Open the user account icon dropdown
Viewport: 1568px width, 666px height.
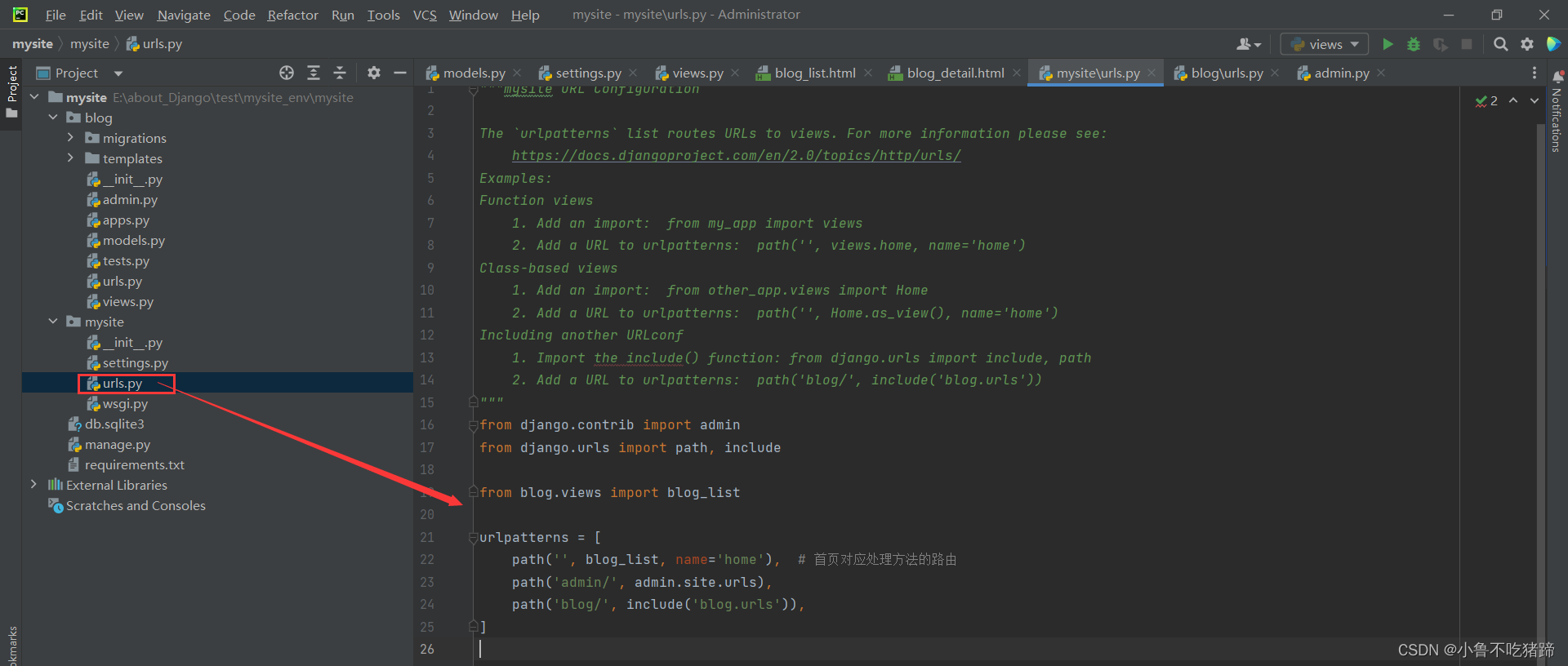pyautogui.click(x=1249, y=44)
